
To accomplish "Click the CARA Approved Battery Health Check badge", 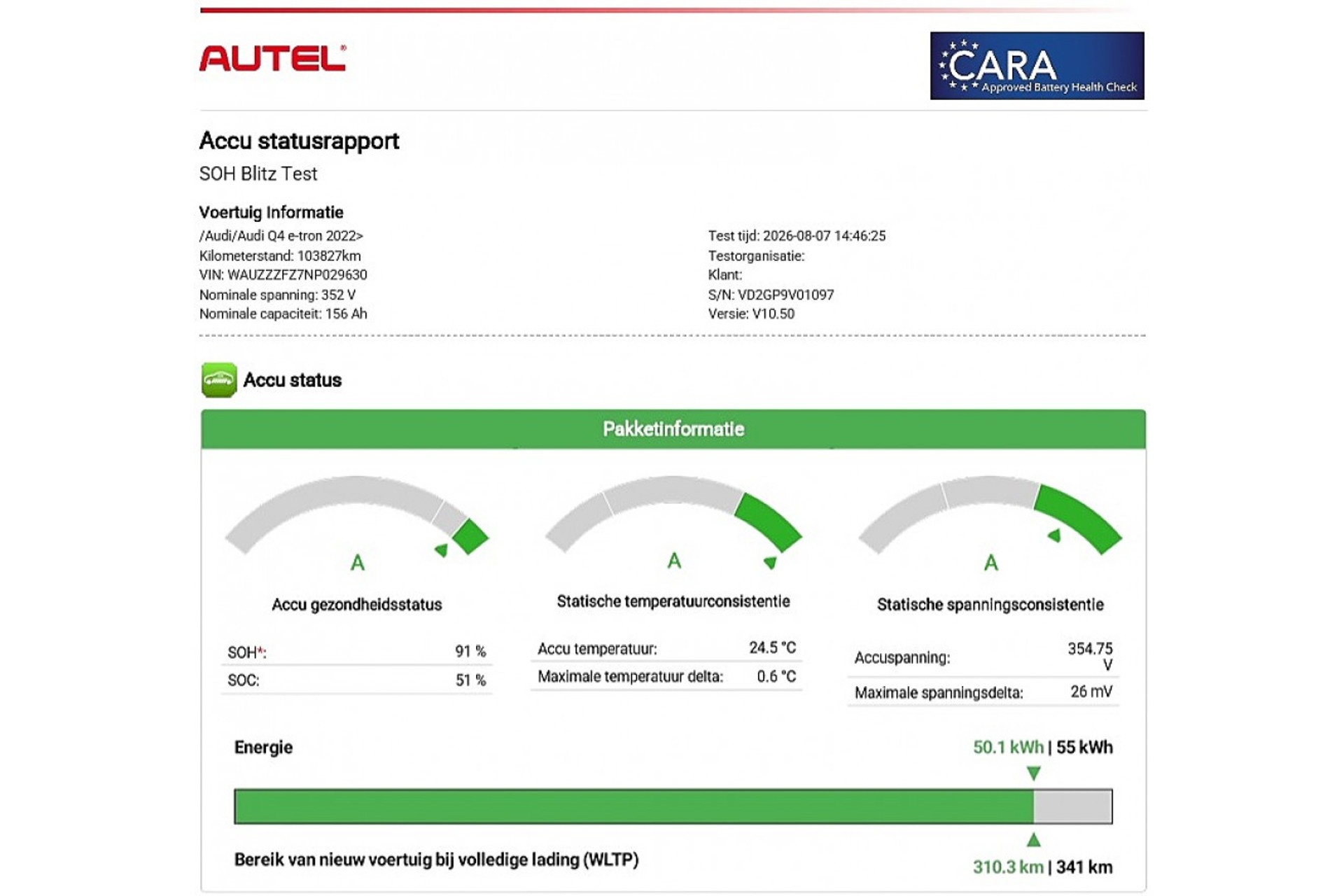I will point(1037,65).
